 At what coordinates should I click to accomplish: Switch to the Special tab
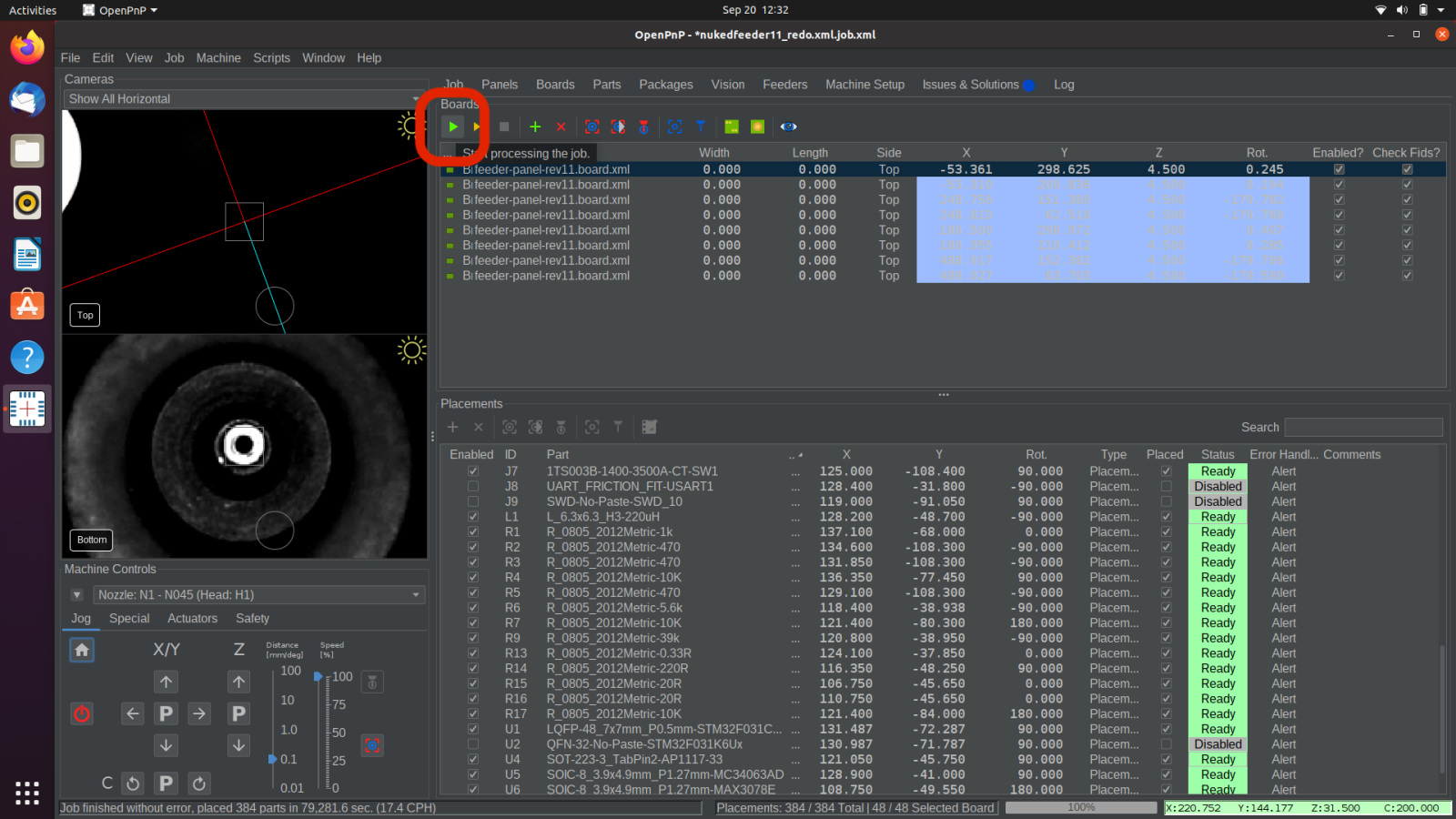point(129,618)
